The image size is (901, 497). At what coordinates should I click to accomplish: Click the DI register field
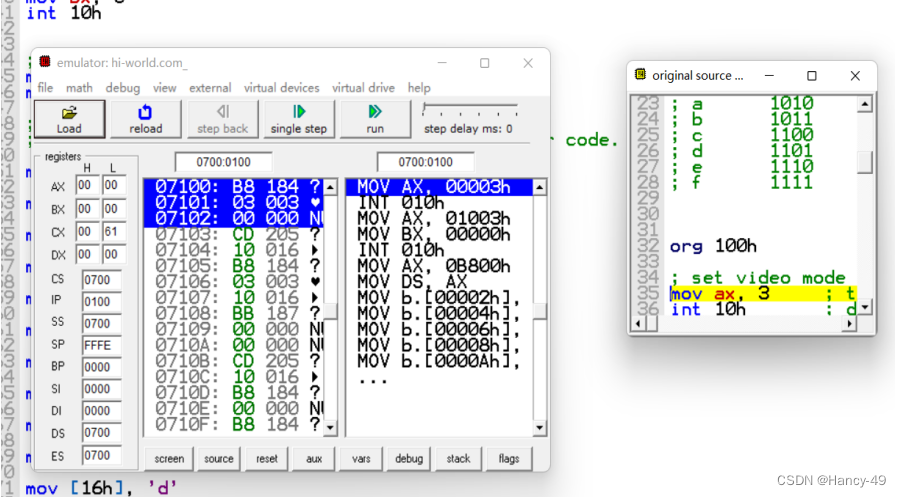pos(102,411)
